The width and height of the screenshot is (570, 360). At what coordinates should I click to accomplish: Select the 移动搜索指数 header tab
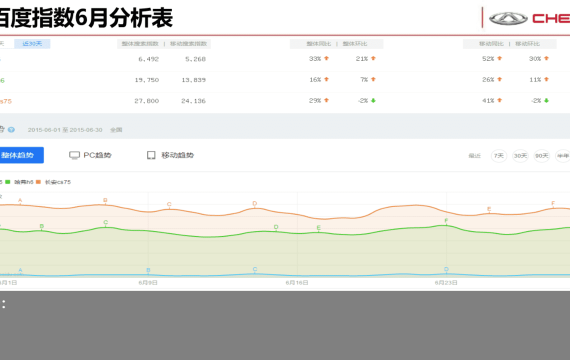pyautogui.click(x=188, y=44)
